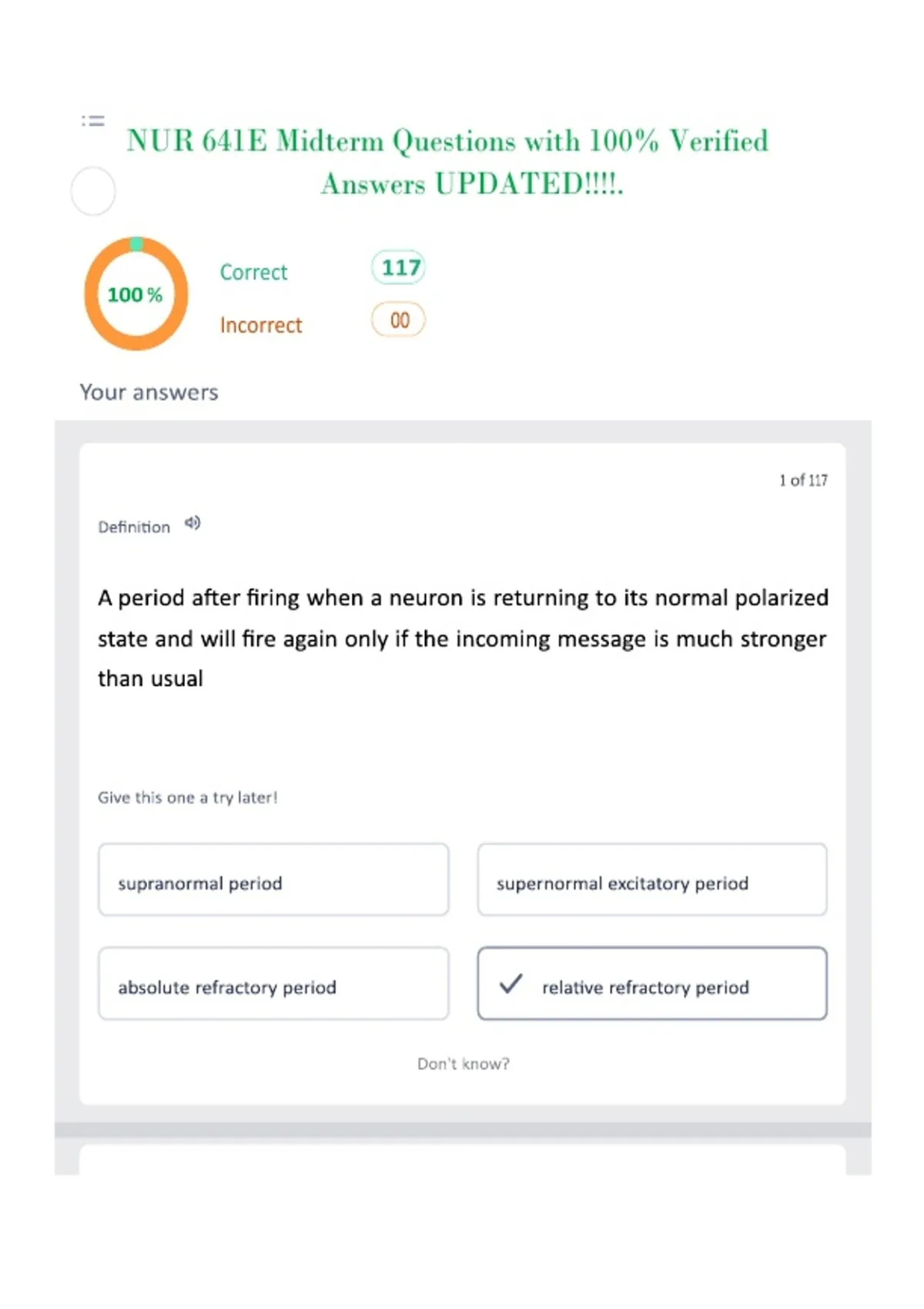Screen dimensions: 924x1309
Task: Click the Definition label on the card
Action: coord(134,527)
